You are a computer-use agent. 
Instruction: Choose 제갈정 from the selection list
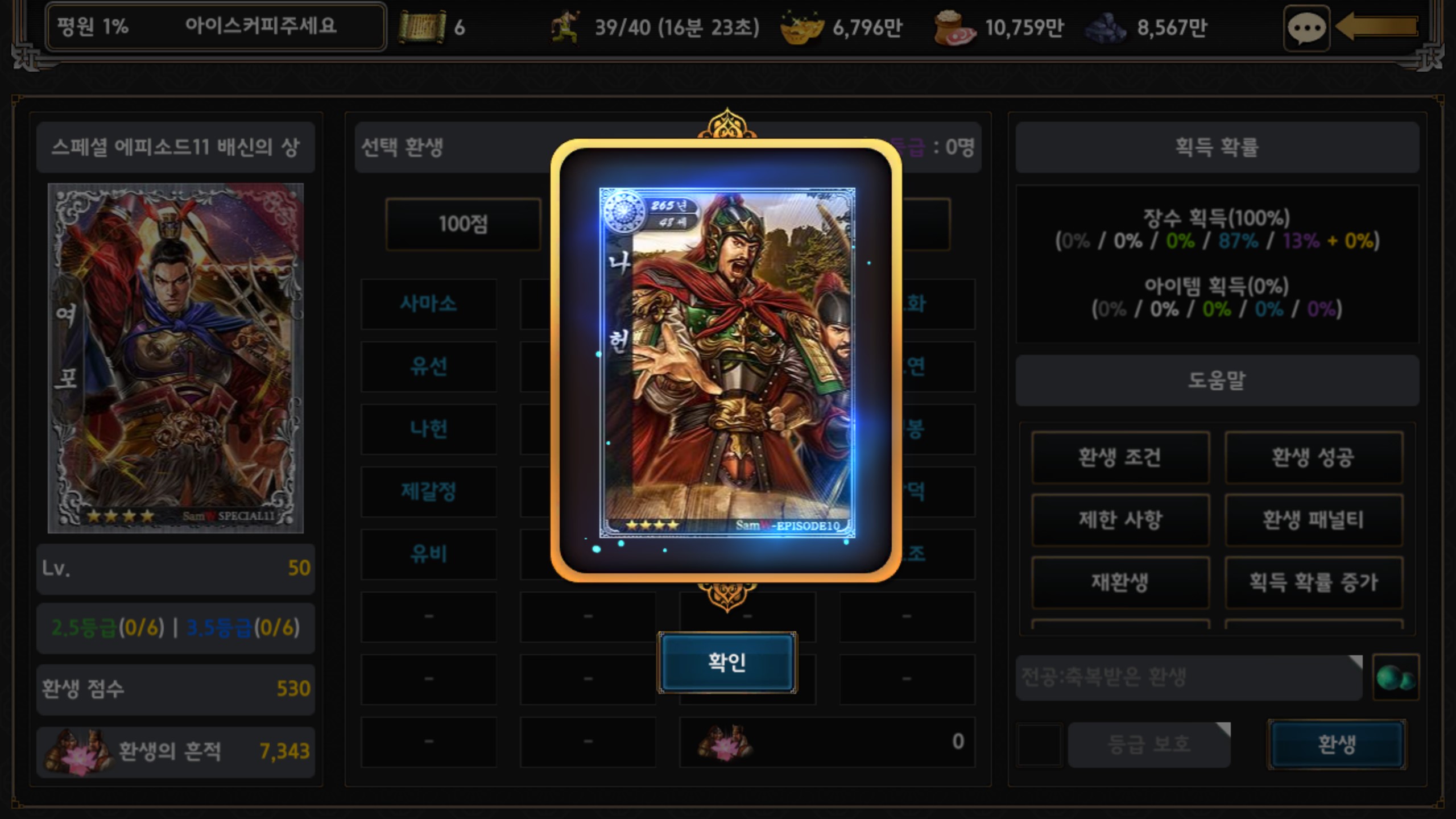tap(429, 491)
